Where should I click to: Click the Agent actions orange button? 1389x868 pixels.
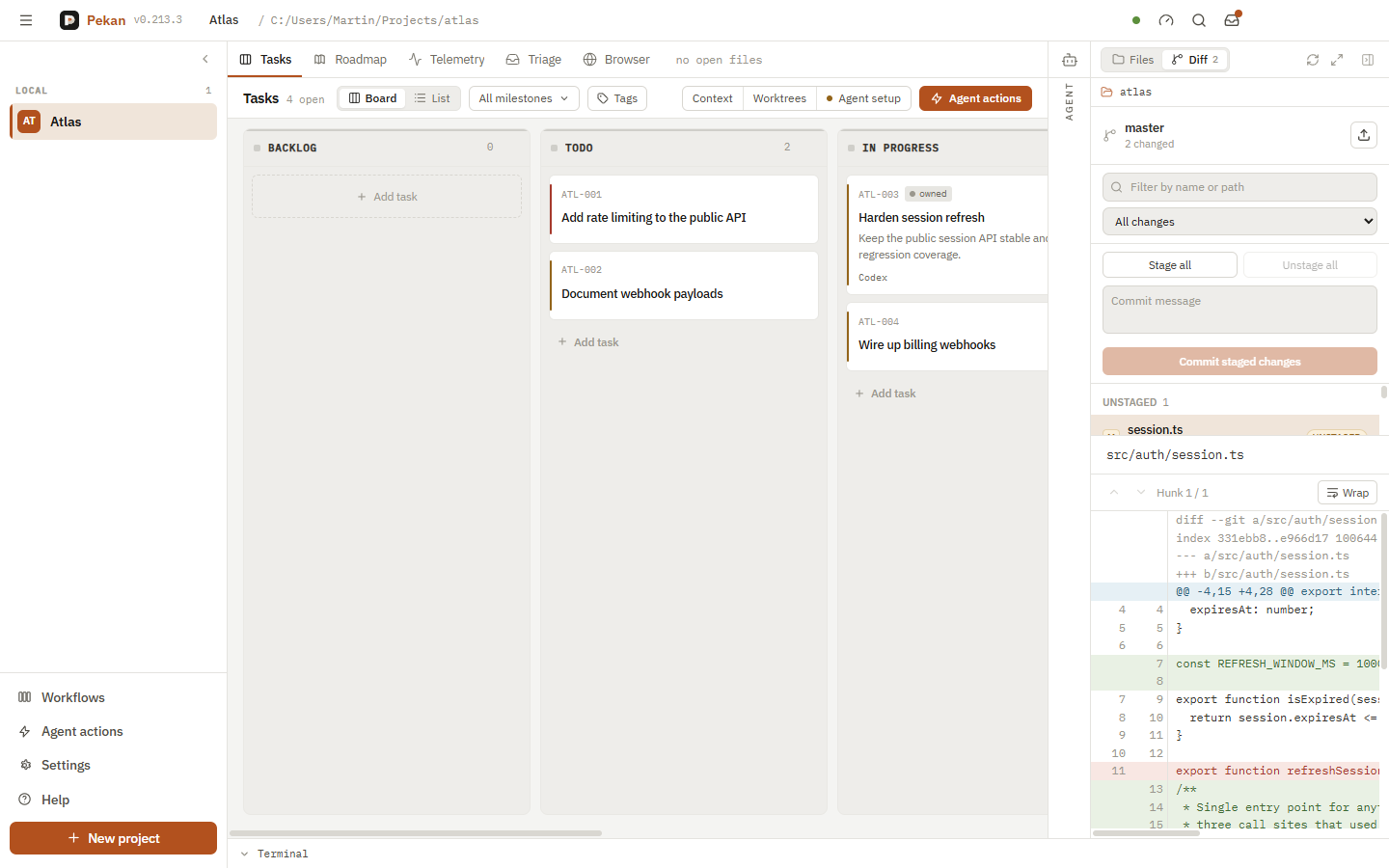tap(975, 98)
